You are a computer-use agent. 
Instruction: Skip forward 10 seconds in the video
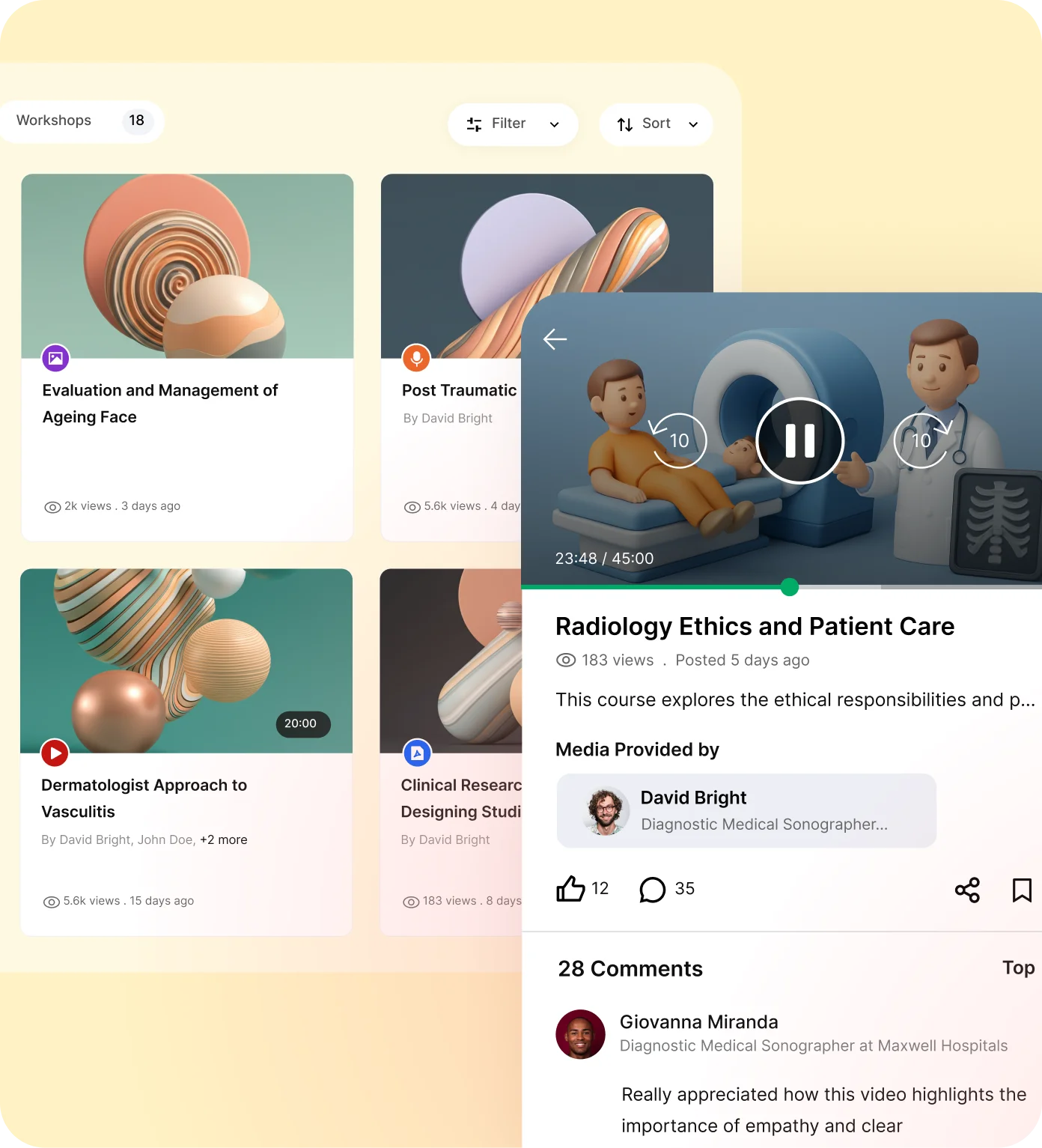[x=921, y=440]
